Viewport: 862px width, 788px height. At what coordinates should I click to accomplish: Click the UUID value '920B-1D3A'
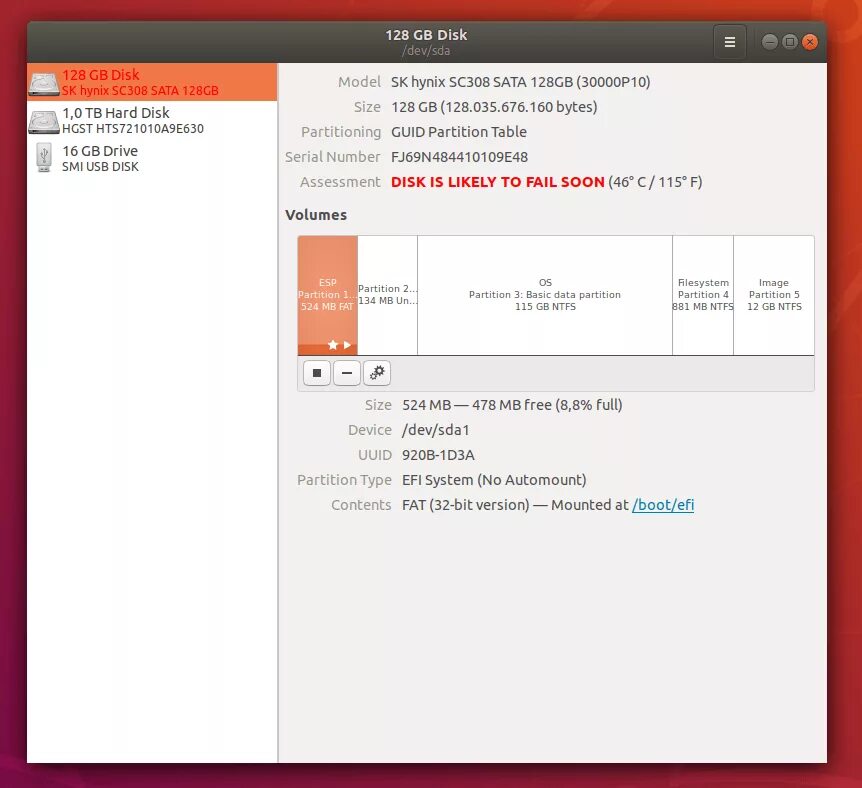(x=438, y=455)
